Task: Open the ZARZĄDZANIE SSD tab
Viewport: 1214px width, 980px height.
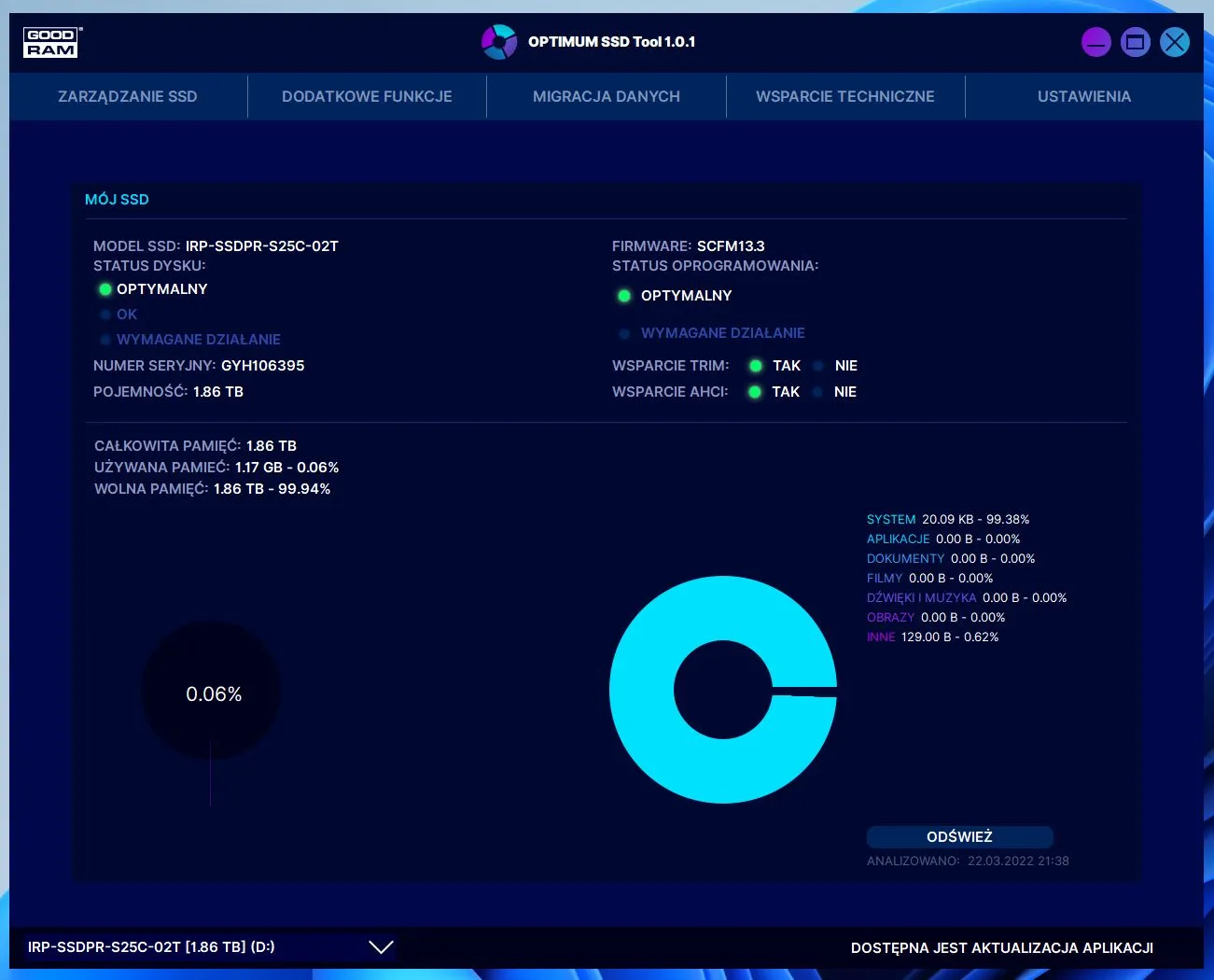Action: coord(128,96)
